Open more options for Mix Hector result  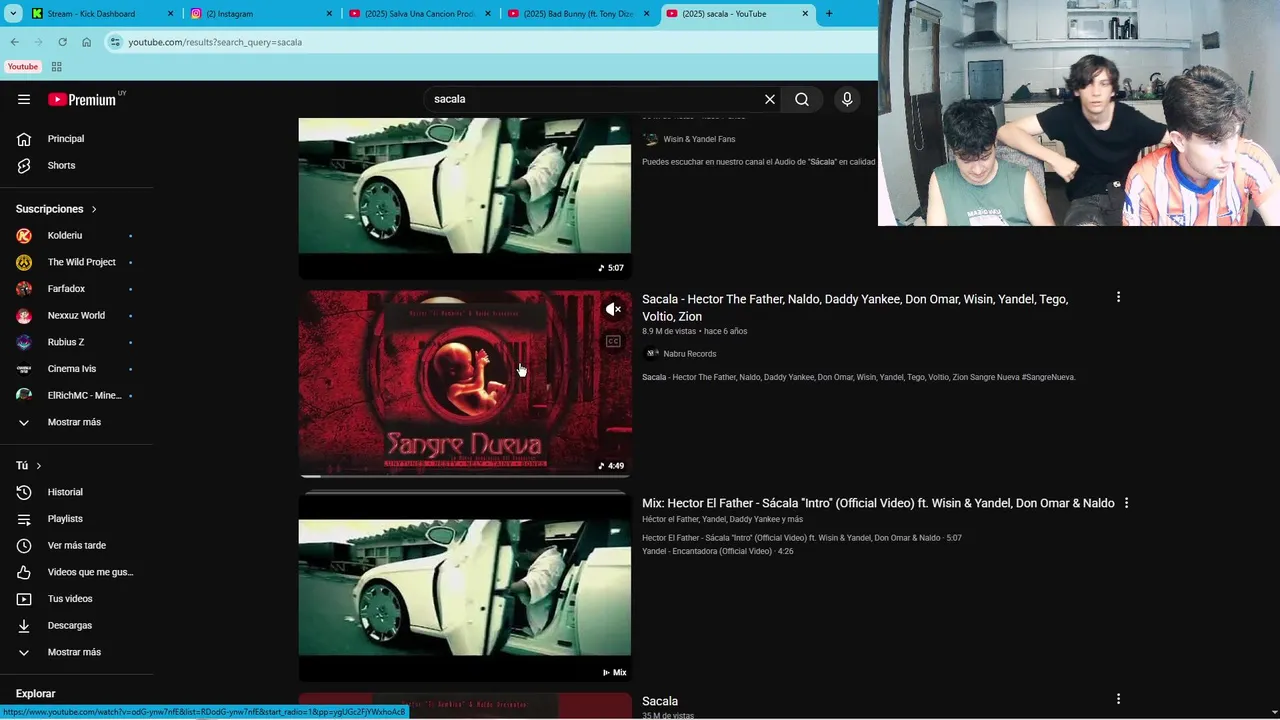(x=1126, y=503)
